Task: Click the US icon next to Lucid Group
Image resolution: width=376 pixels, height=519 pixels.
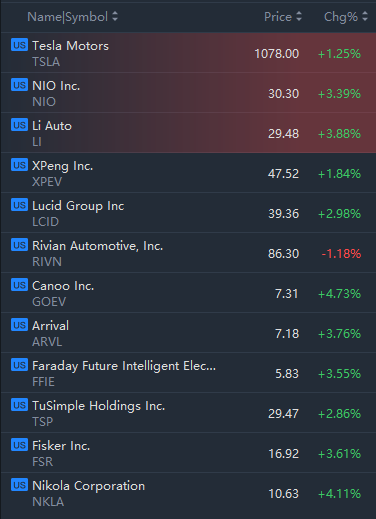Action: (19, 205)
